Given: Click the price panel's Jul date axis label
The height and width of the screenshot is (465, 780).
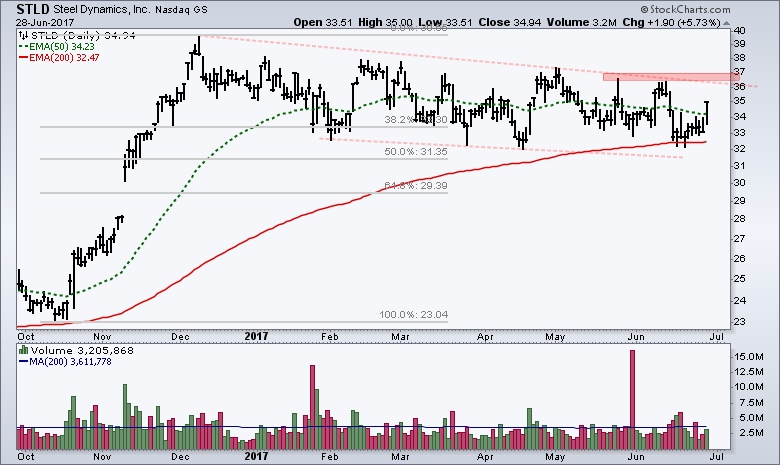Looking at the screenshot, I should coord(717,337).
